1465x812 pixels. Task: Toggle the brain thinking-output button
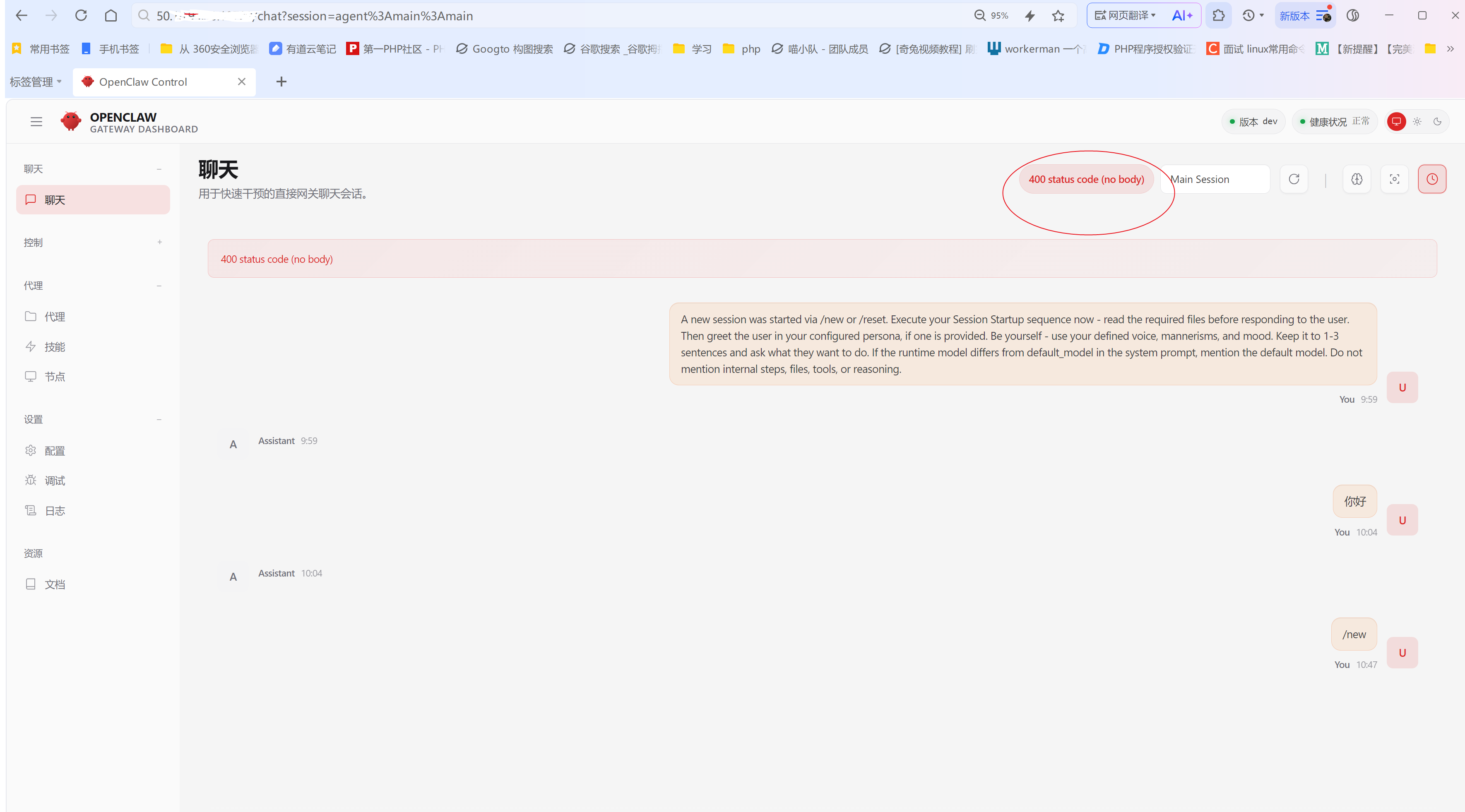[x=1357, y=179]
